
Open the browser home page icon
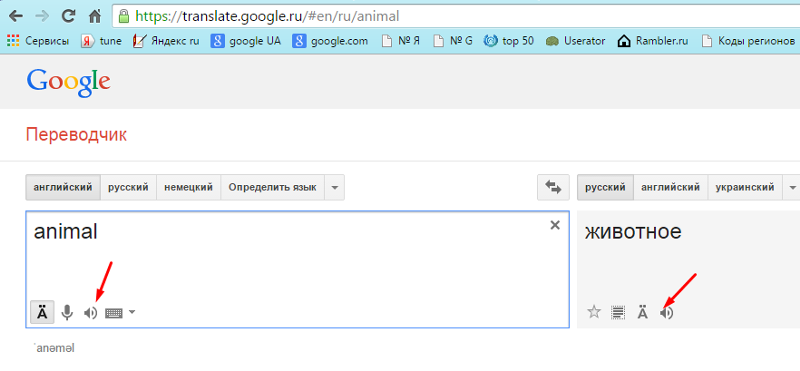click(94, 16)
